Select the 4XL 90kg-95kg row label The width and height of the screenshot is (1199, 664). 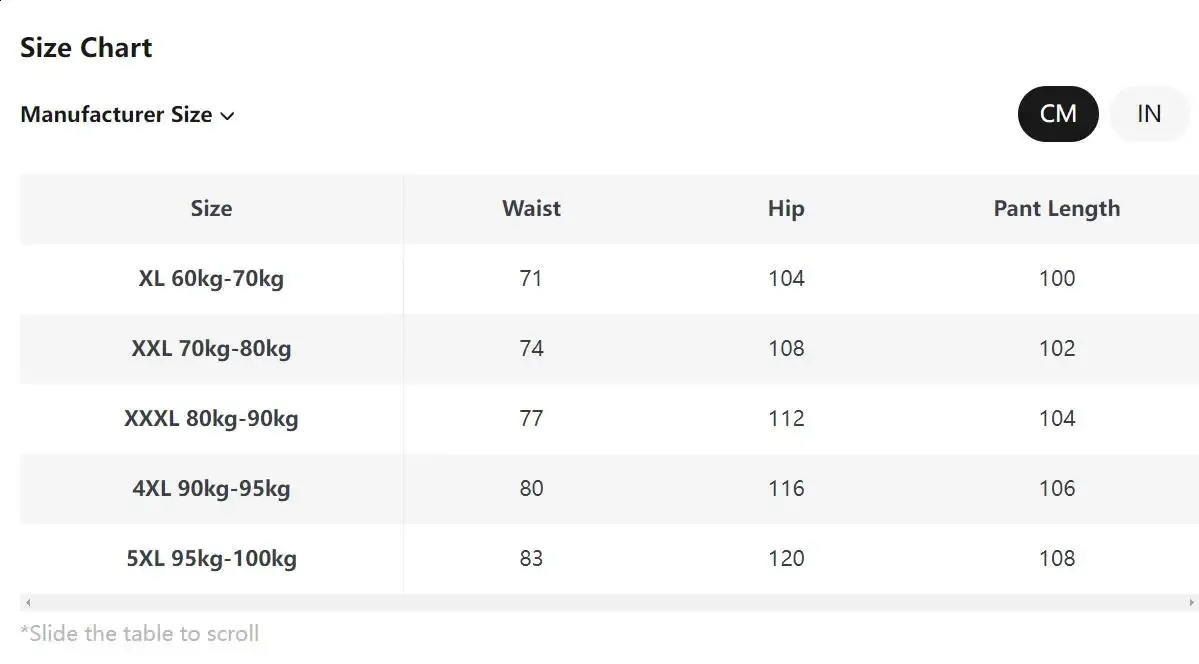pos(211,489)
